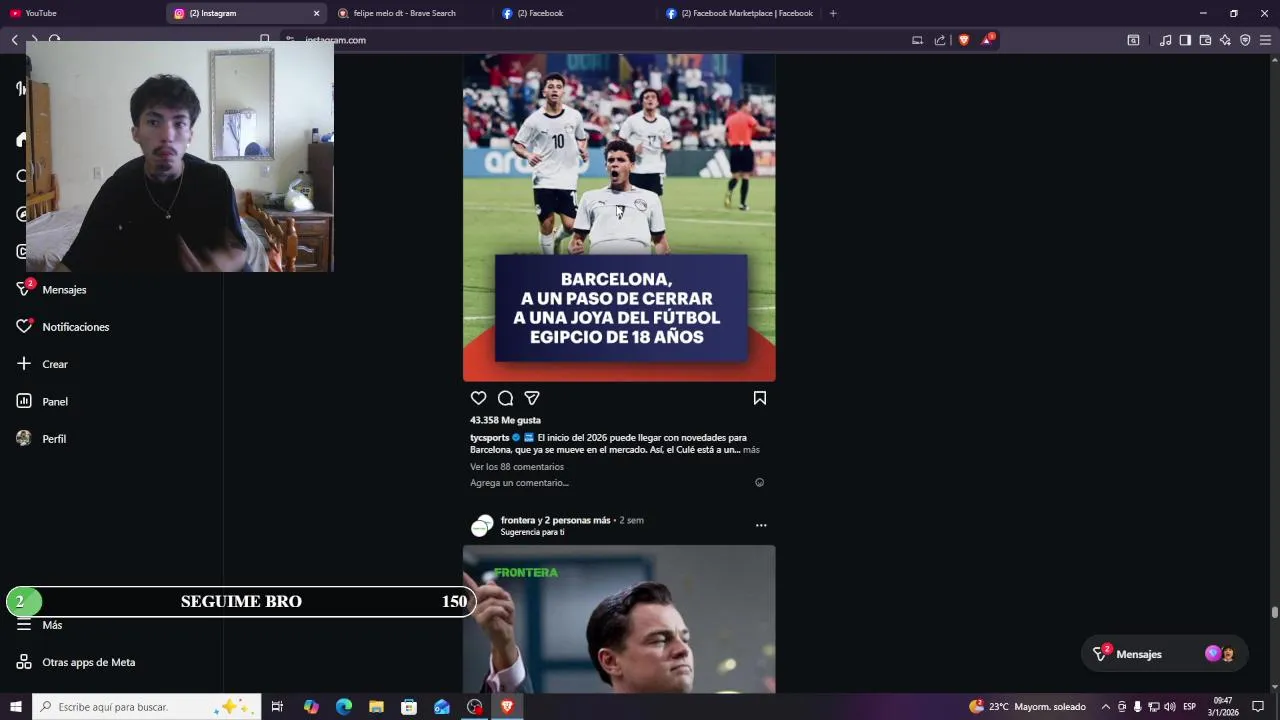Click the Crear plus icon
The height and width of the screenshot is (720, 1280).
point(24,364)
